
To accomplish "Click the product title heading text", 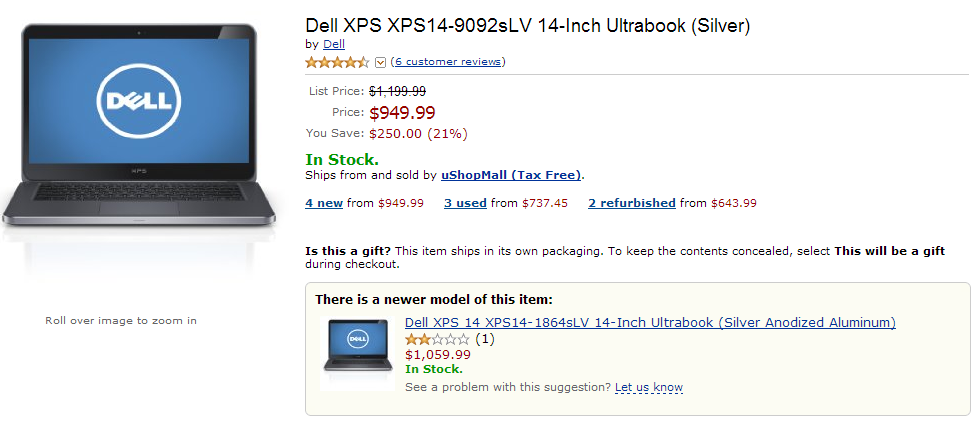I will (527, 25).
